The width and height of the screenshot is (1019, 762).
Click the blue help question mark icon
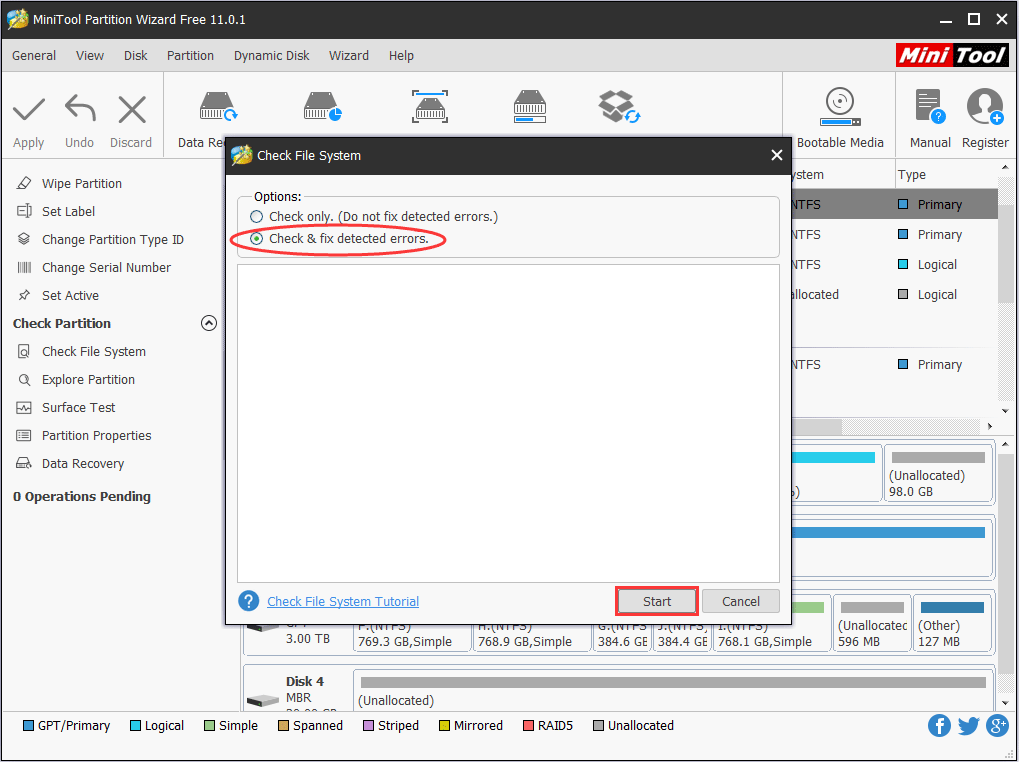tap(248, 601)
